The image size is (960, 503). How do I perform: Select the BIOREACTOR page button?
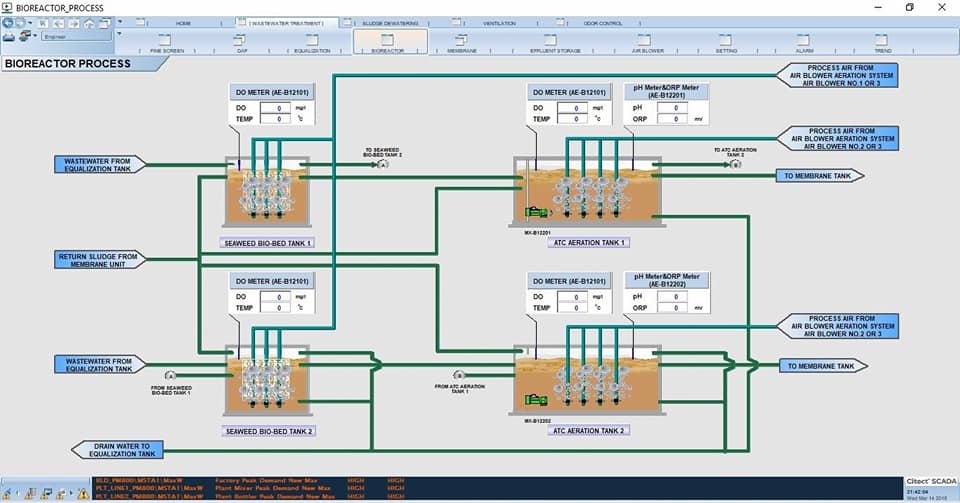389,42
